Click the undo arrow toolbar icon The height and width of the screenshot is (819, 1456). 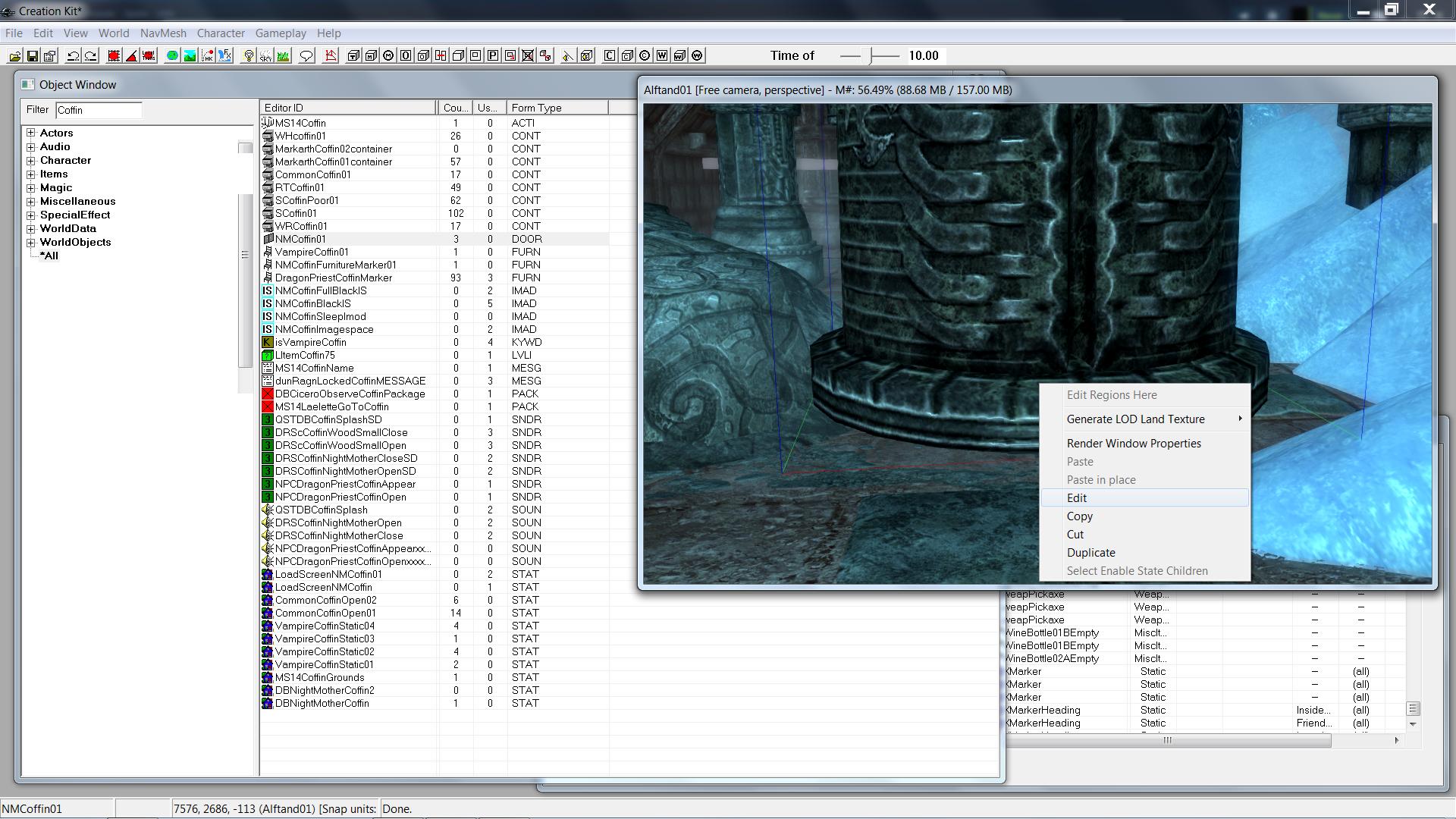coord(74,56)
